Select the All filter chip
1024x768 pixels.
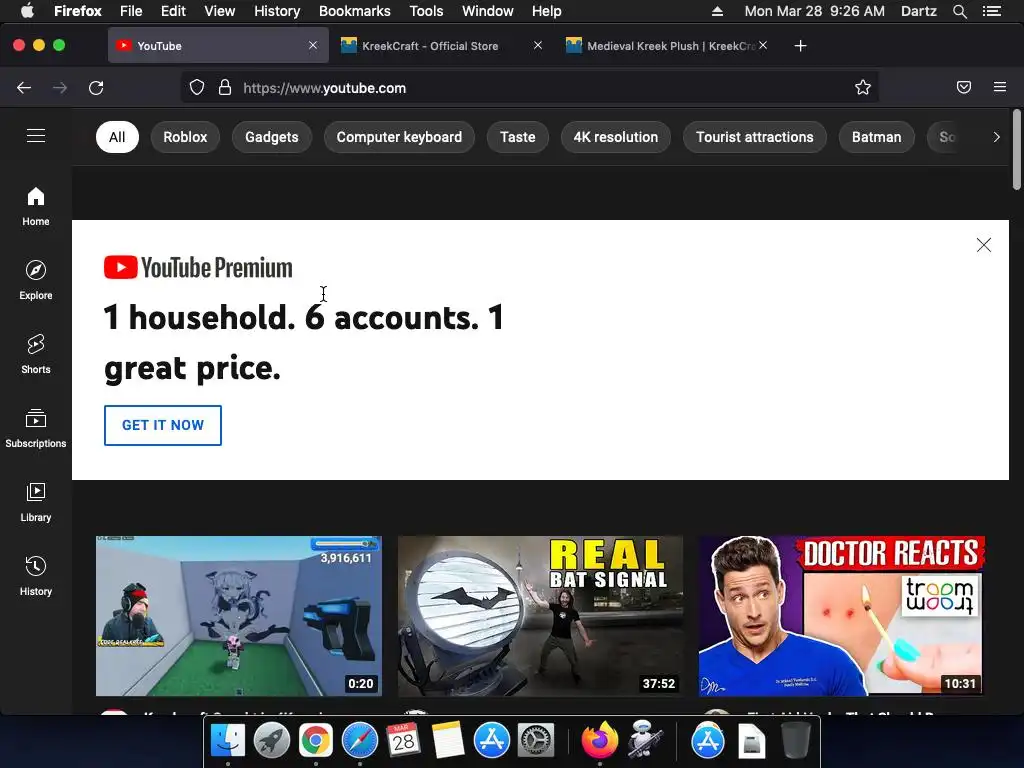click(x=117, y=137)
